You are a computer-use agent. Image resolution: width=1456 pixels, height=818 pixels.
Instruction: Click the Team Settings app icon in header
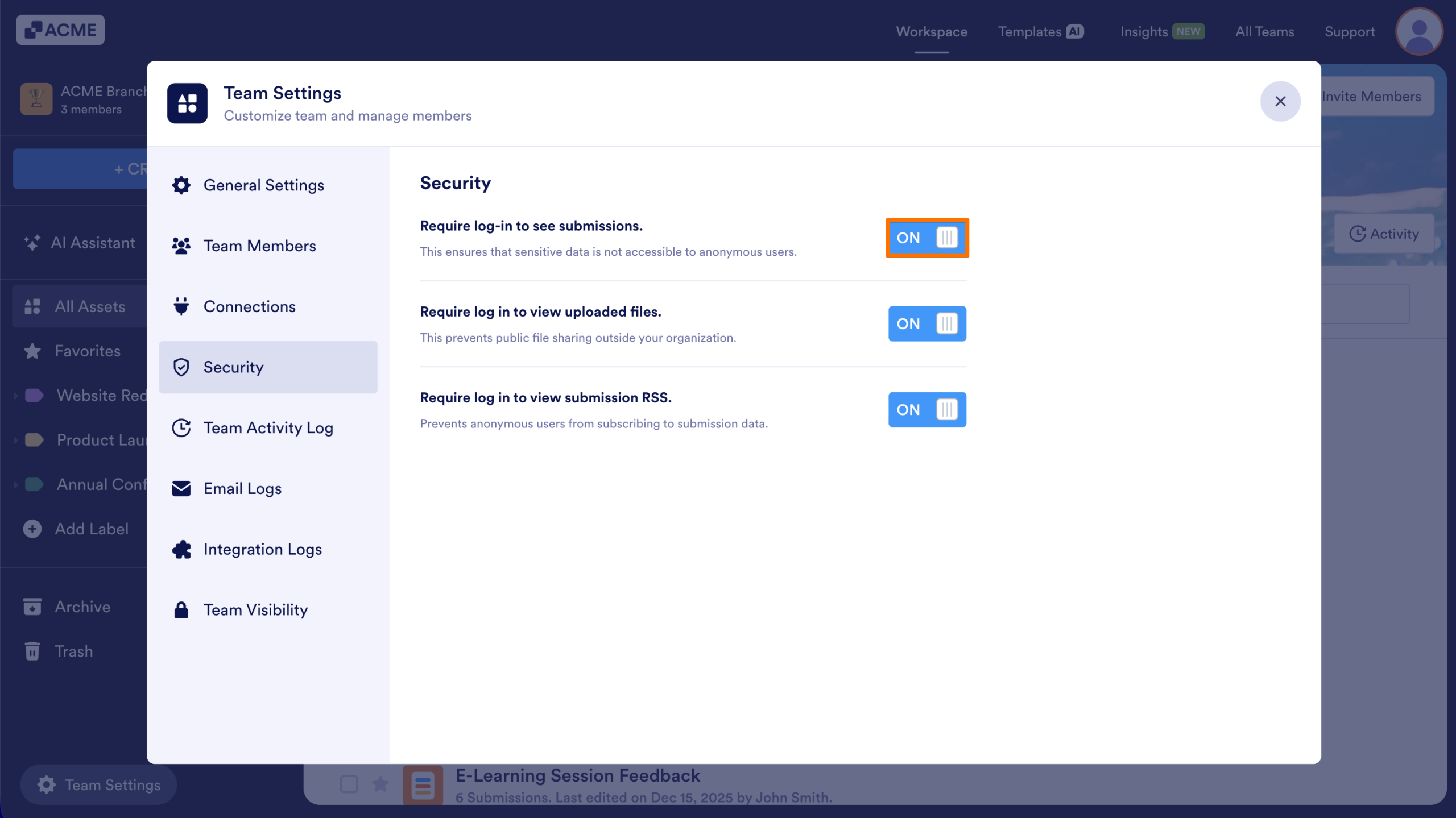[x=187, y=103]
